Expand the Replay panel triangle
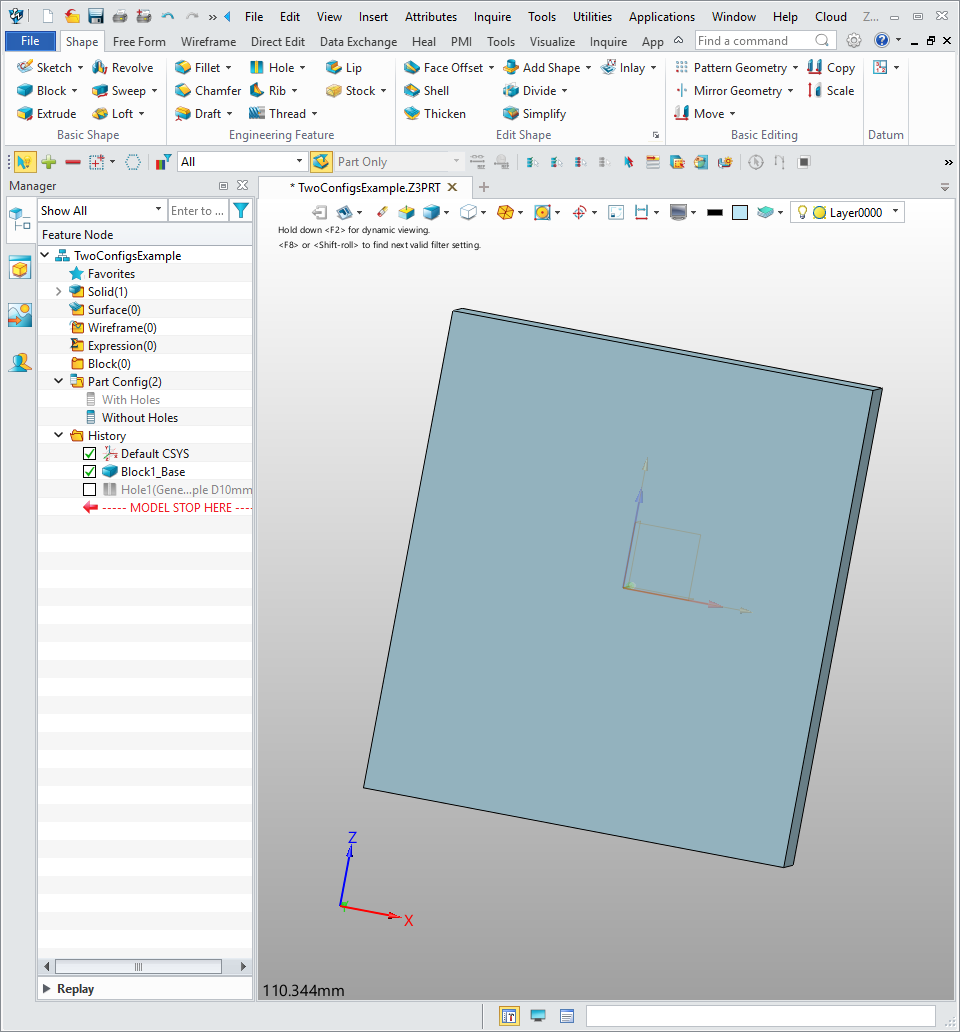This screenshot has width=960, height=1032. point(47,989)
